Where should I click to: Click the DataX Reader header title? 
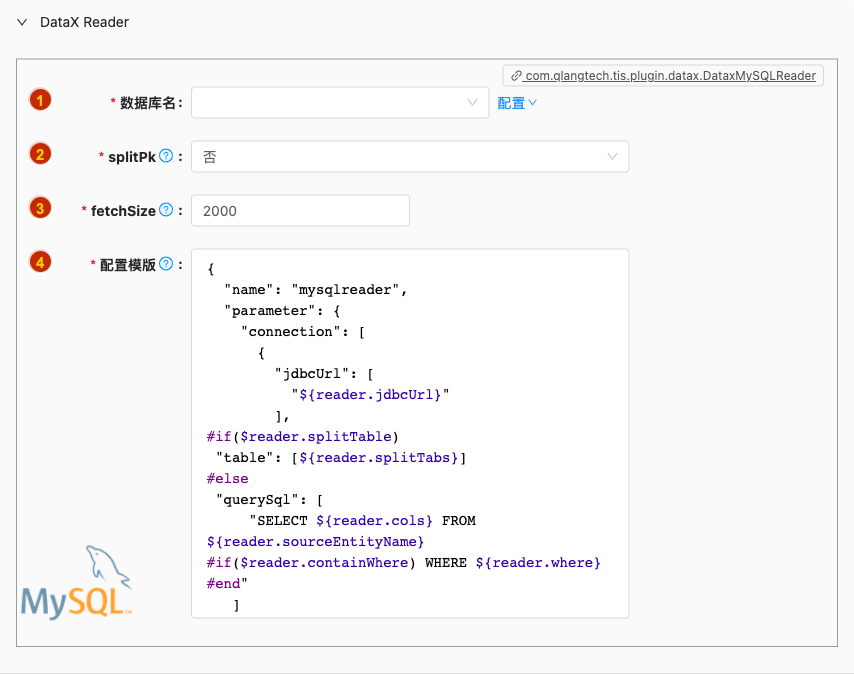point(84,22)
